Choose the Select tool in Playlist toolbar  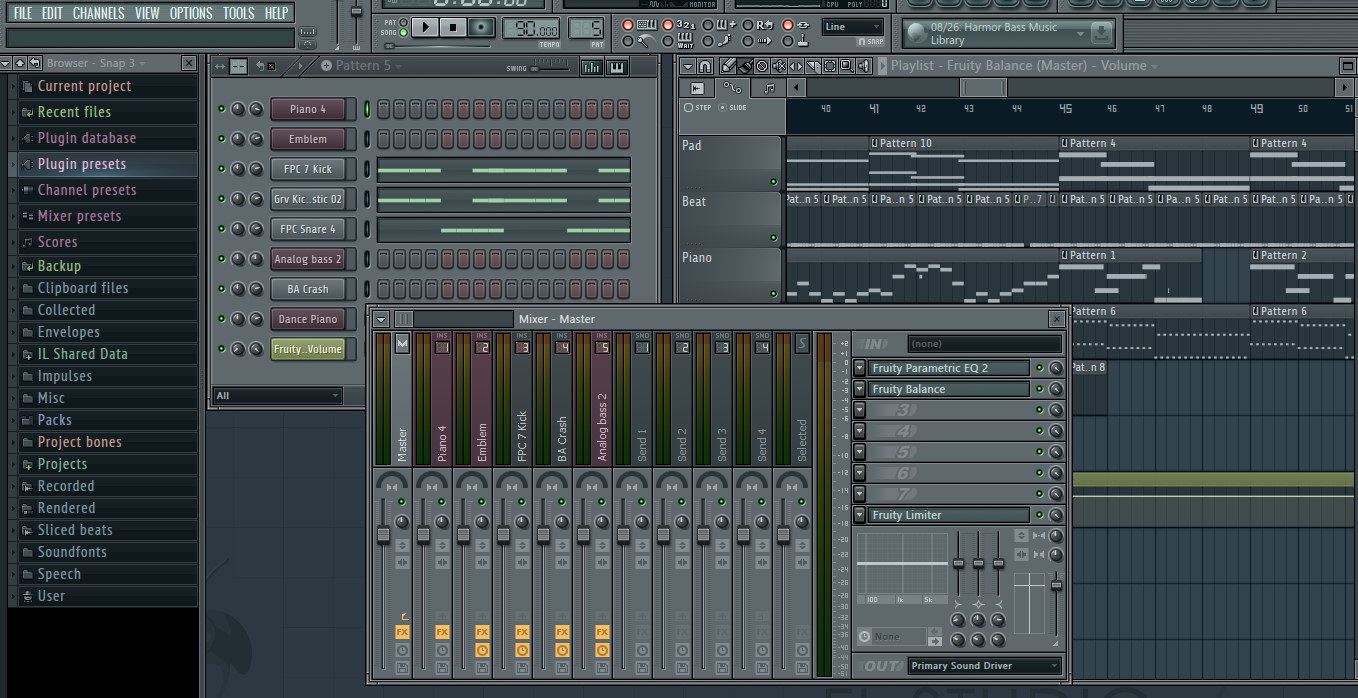tap(830, 66)
